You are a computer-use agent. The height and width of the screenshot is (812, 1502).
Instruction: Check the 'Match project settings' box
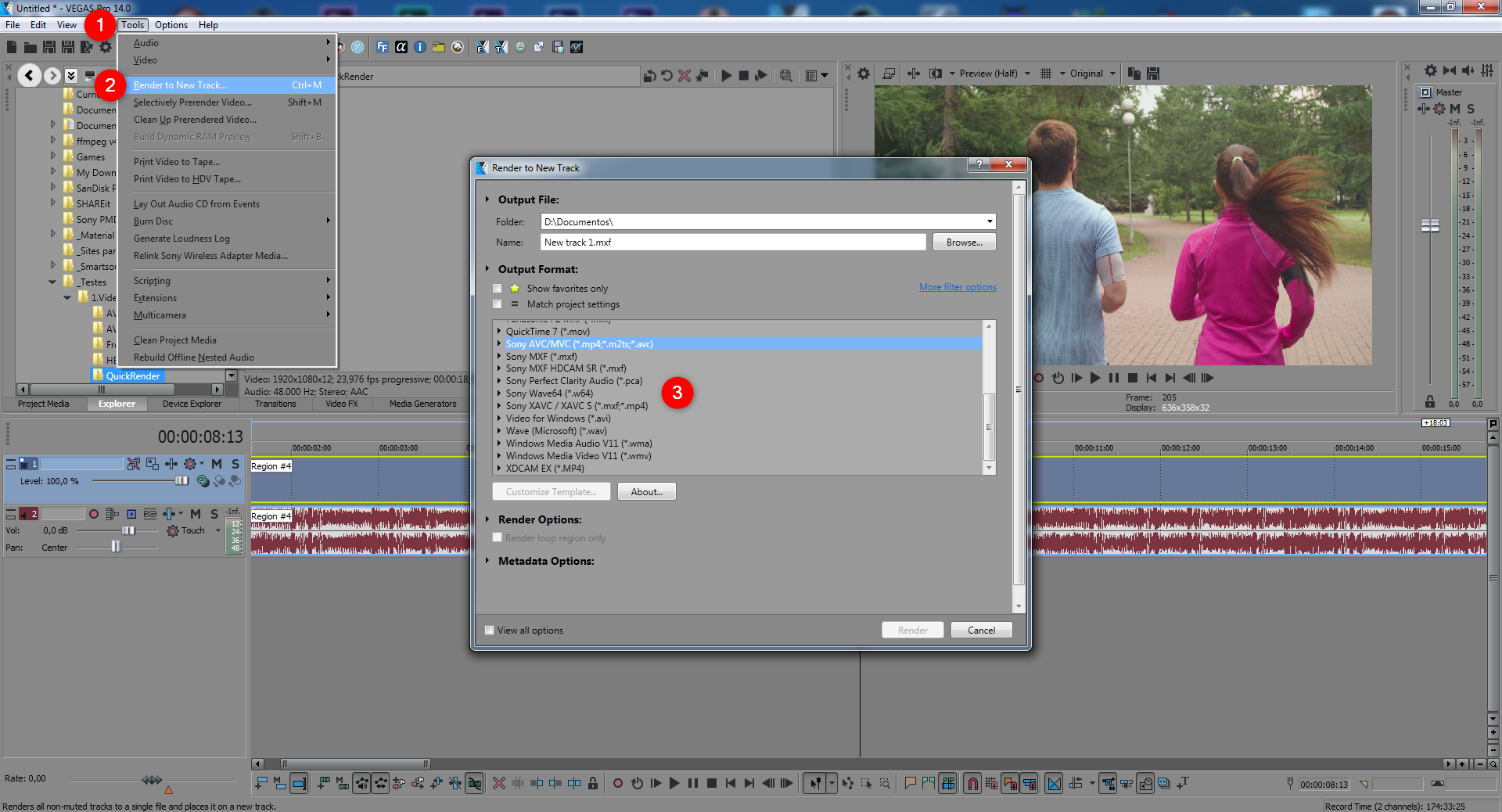point(498,304)
